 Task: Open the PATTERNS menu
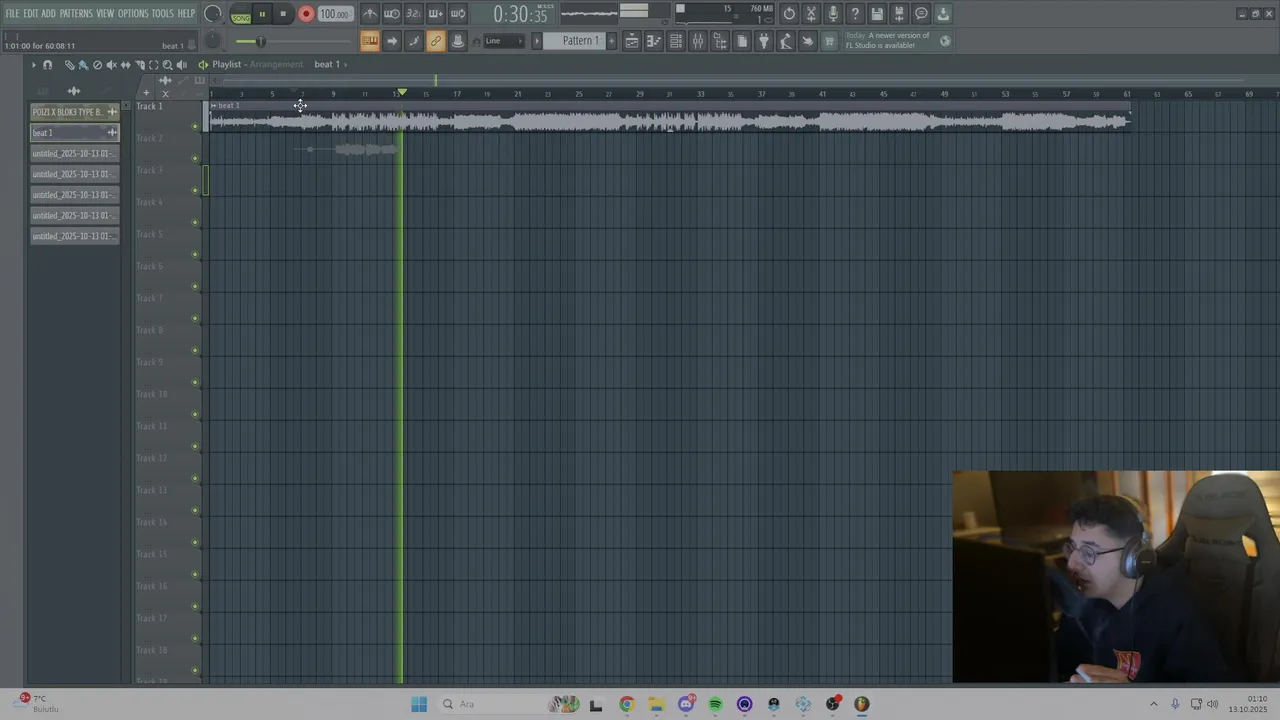[x=76, y=14]
